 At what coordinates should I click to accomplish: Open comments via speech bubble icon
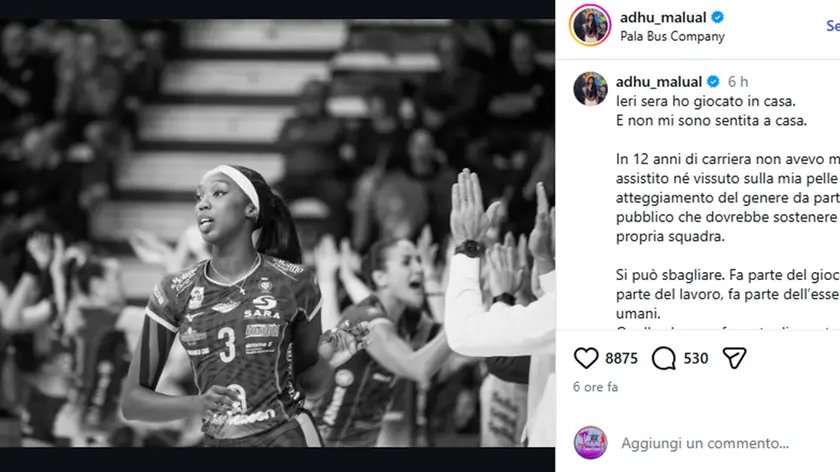(663, 358)
